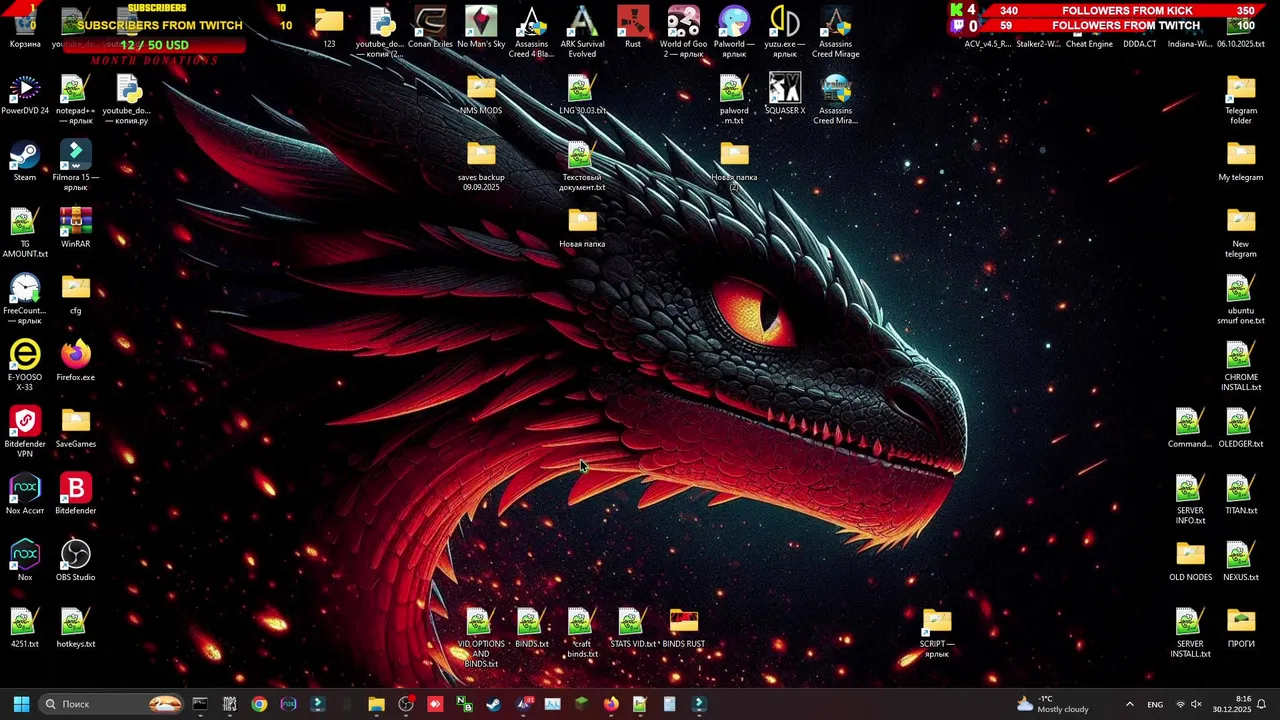The height and width of the screenshot is (720, 1280).
Task: Open the ENG language switcher
Action: pyautogui.click(x=1155, y=704)
